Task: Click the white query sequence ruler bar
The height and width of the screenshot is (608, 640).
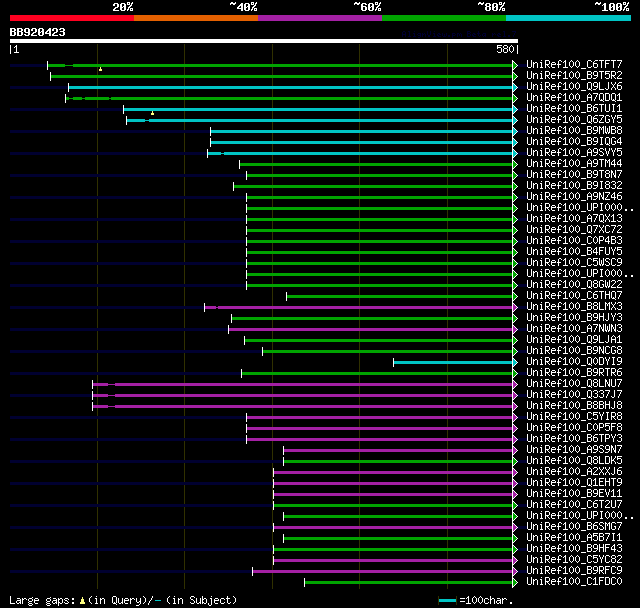Action: 264,41
